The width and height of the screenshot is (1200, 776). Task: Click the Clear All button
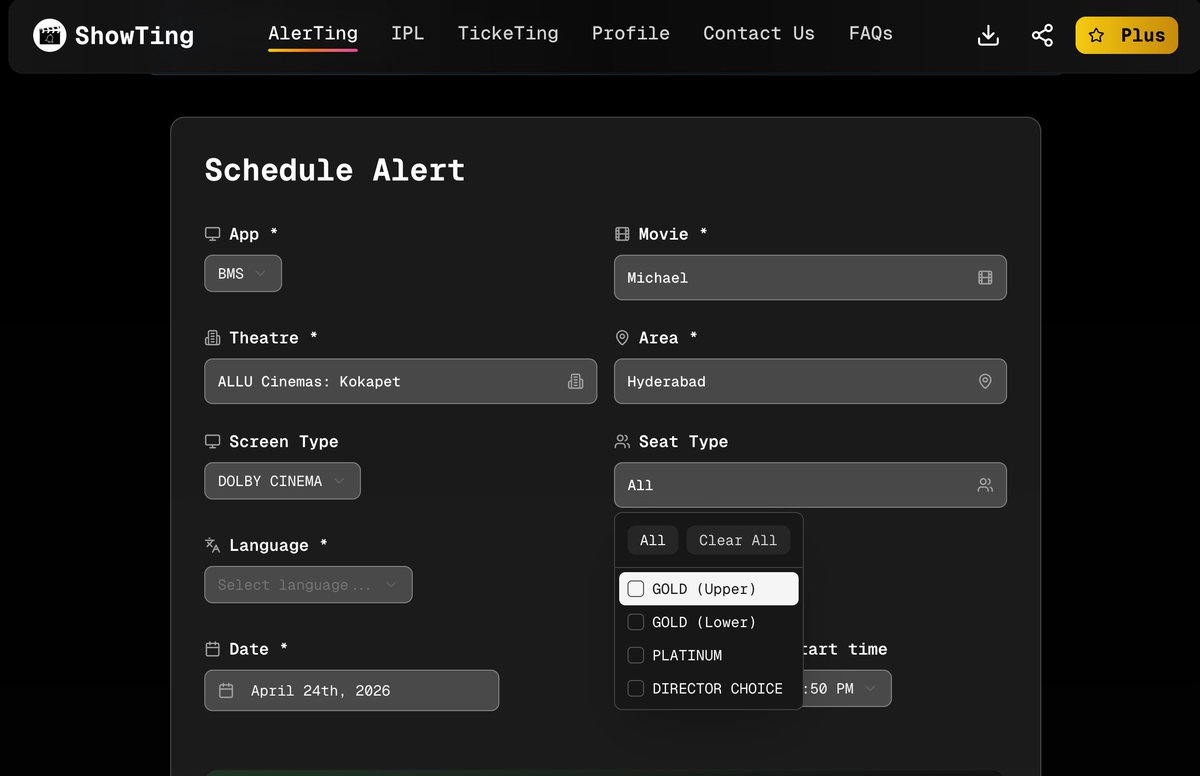click(738, 540)
